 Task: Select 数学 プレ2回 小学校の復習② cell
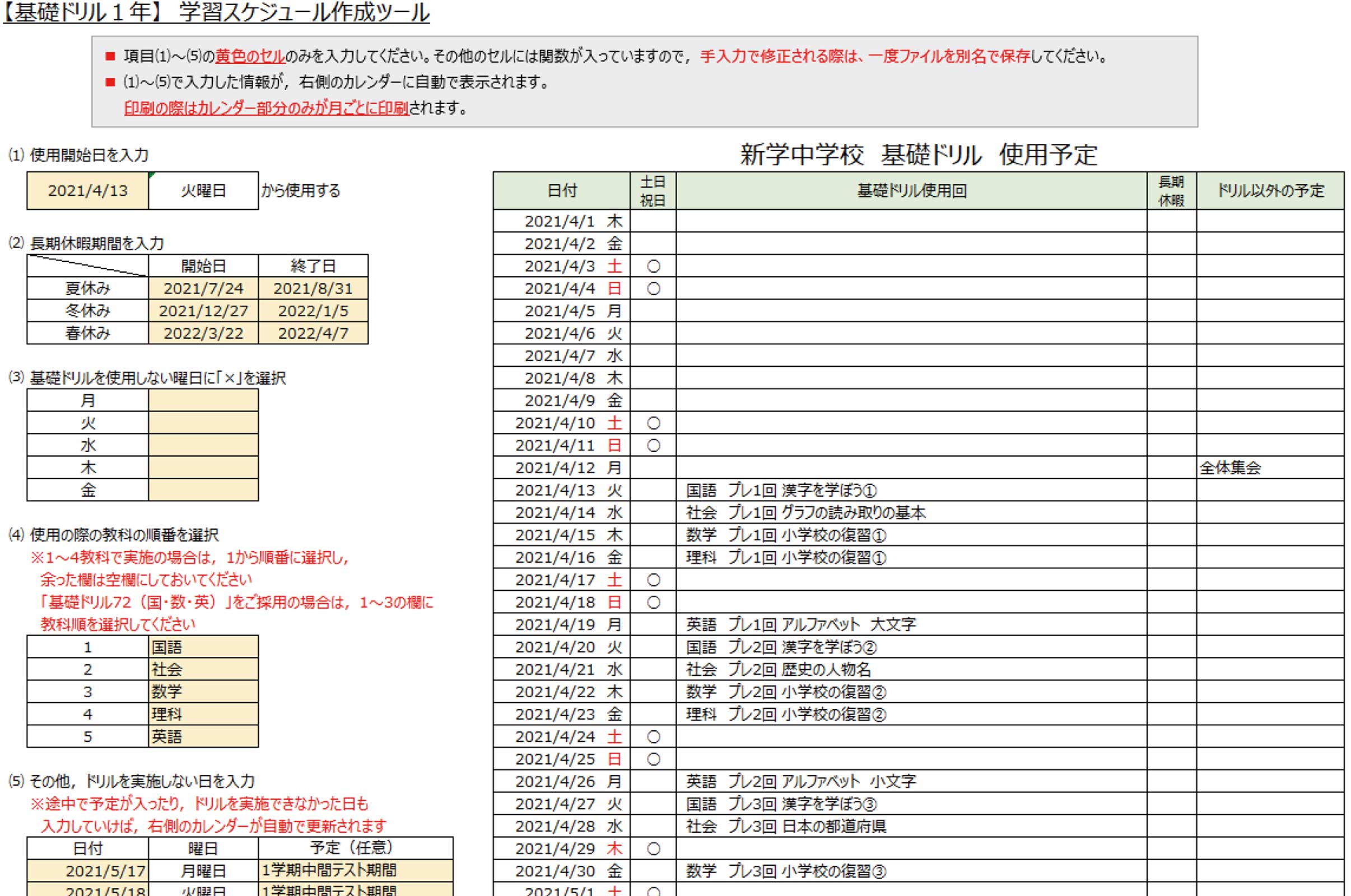tap(911, 692)
